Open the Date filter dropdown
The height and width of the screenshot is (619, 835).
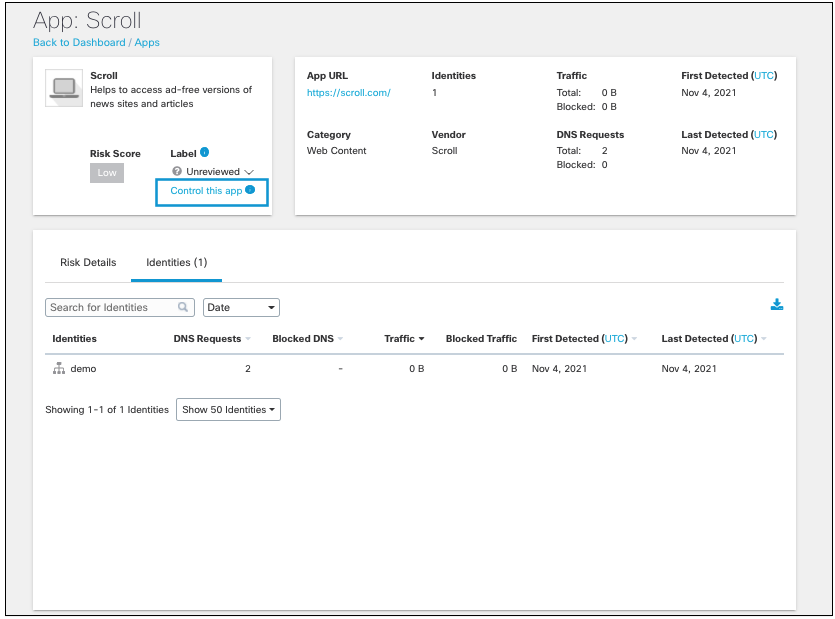pyautogui.click(x=241, y=307)
